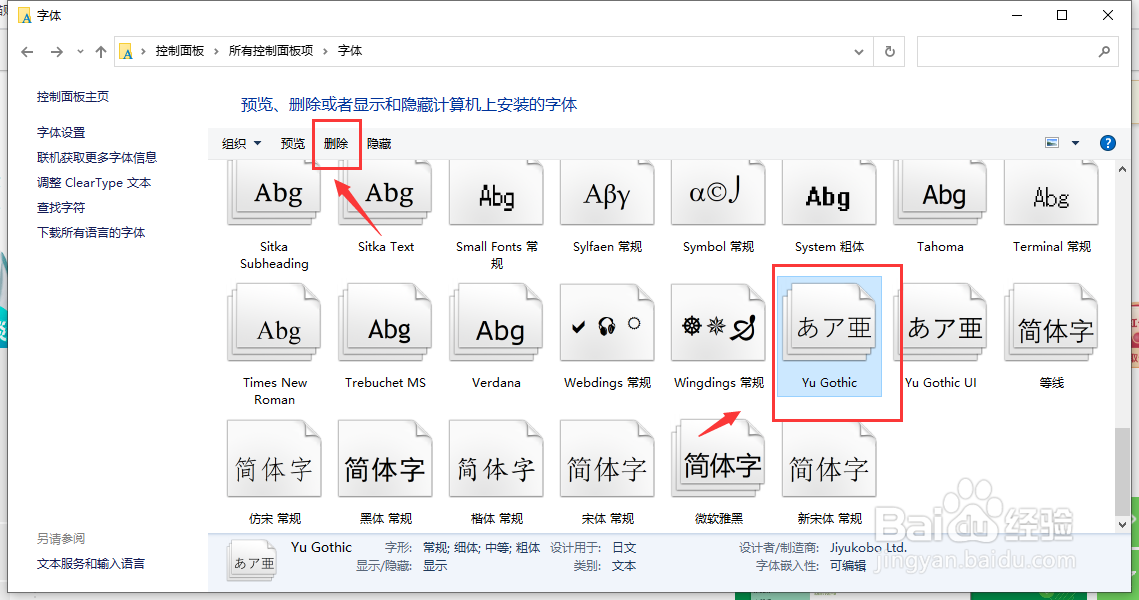Image resolution: width=1139 pixels, height=600 pixels.
Task: Click 隐藏 in the toolbar
Action: click(379, 144)
